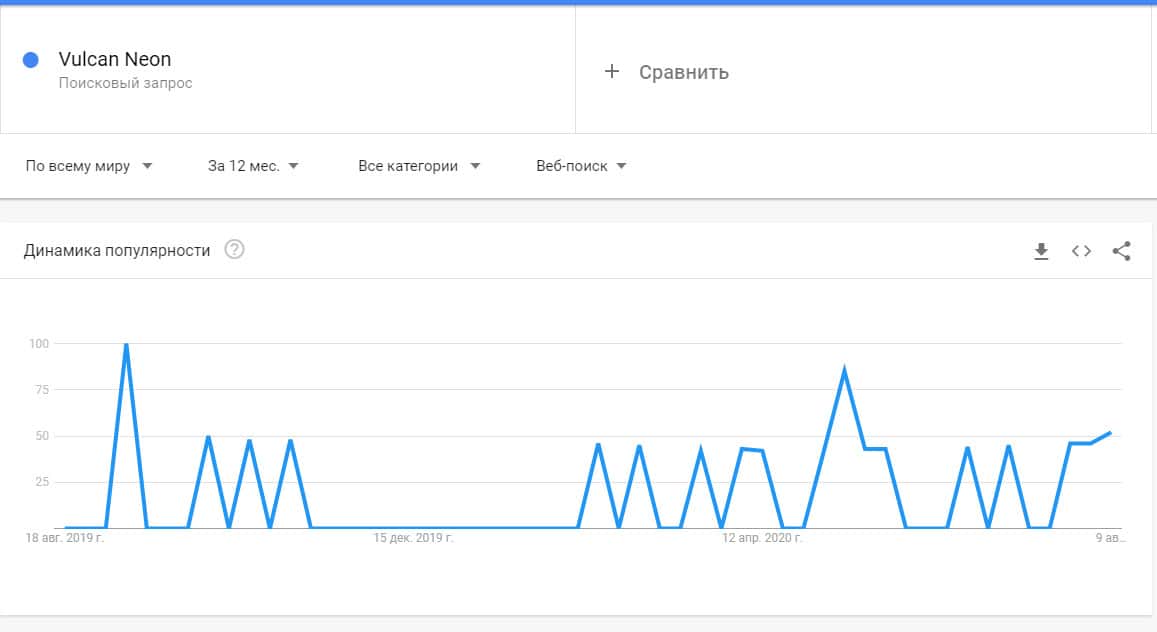1157x632 pixels.
Task: Click the plus icon next to Сравнить
Action: (612, 71)
